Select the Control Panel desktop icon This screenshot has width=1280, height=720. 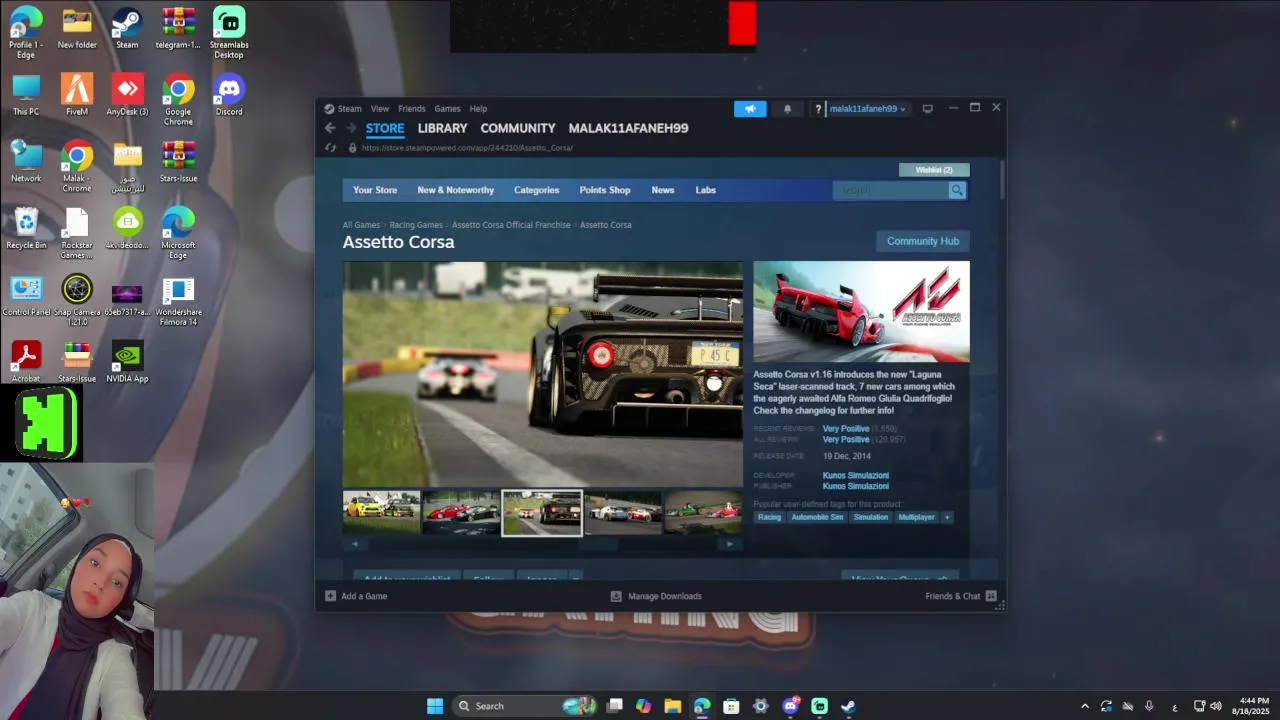(26, 295)
